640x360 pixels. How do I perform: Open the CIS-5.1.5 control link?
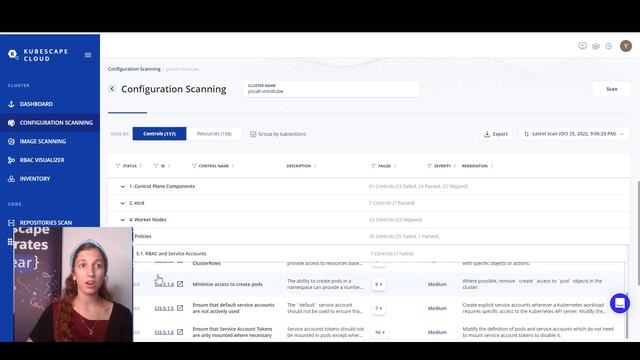click(164, 308)
